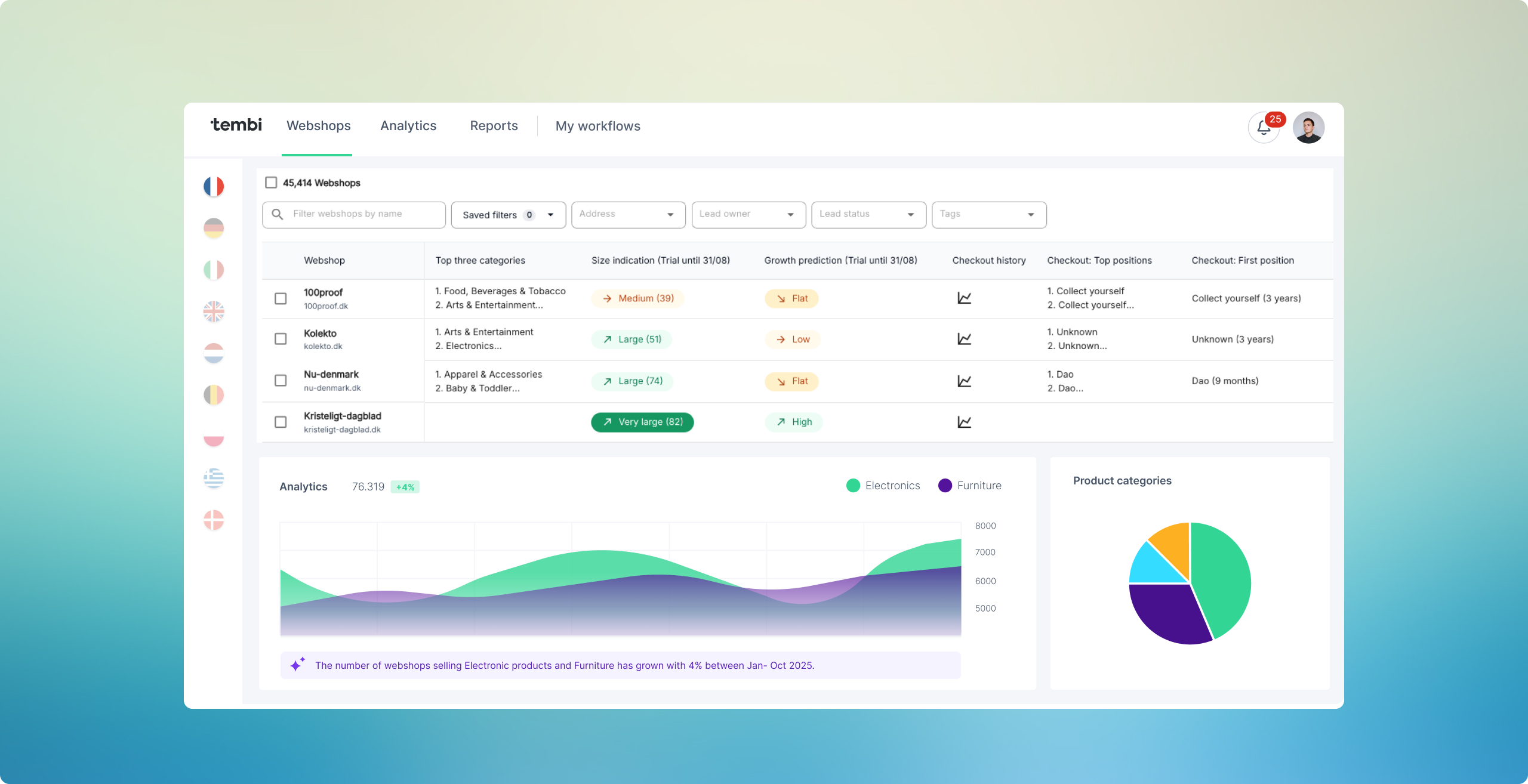Select the Greece flag in sidebar

point(214,478)
